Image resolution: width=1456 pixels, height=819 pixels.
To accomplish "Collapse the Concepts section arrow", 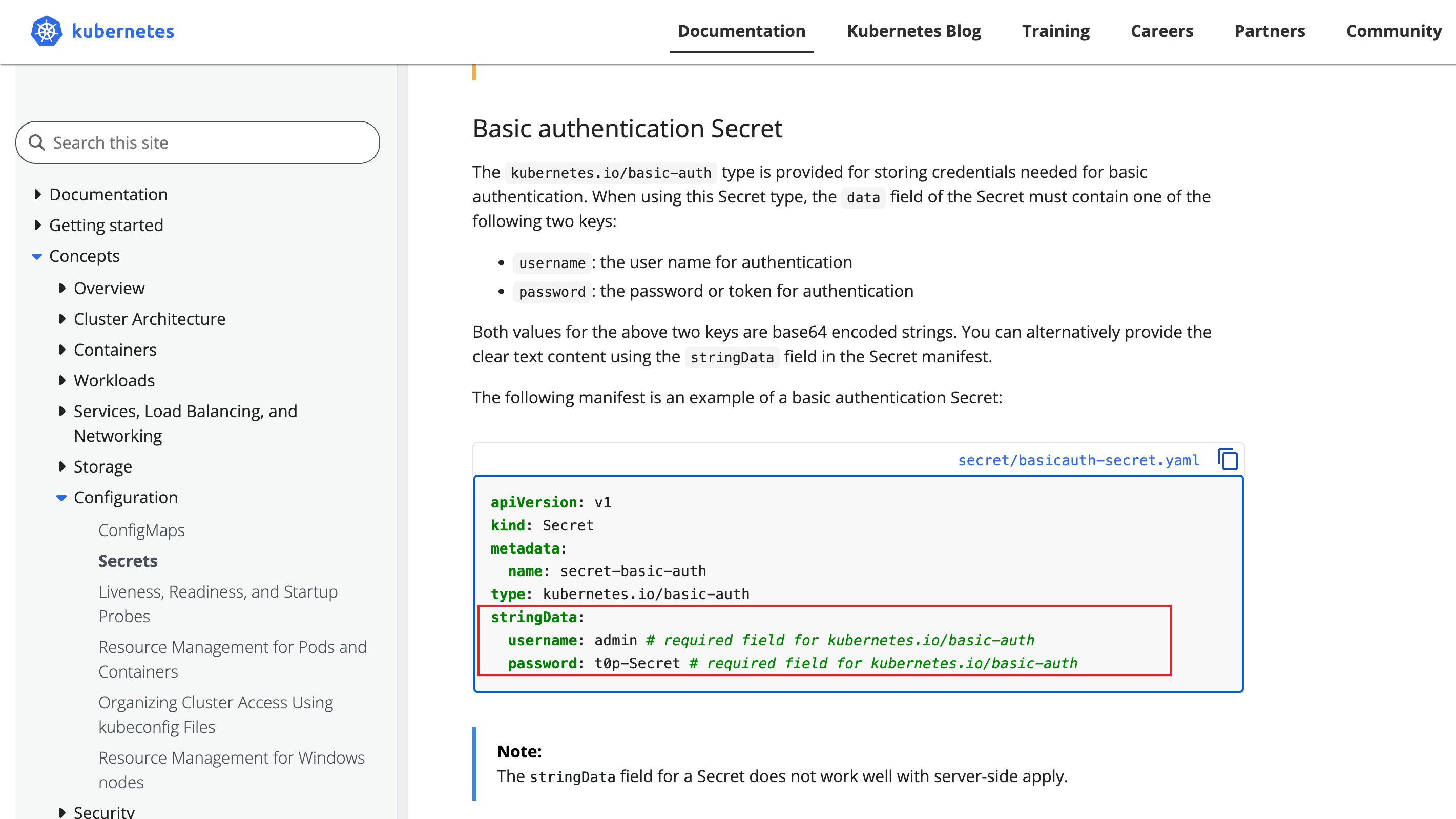I will 37,256.
